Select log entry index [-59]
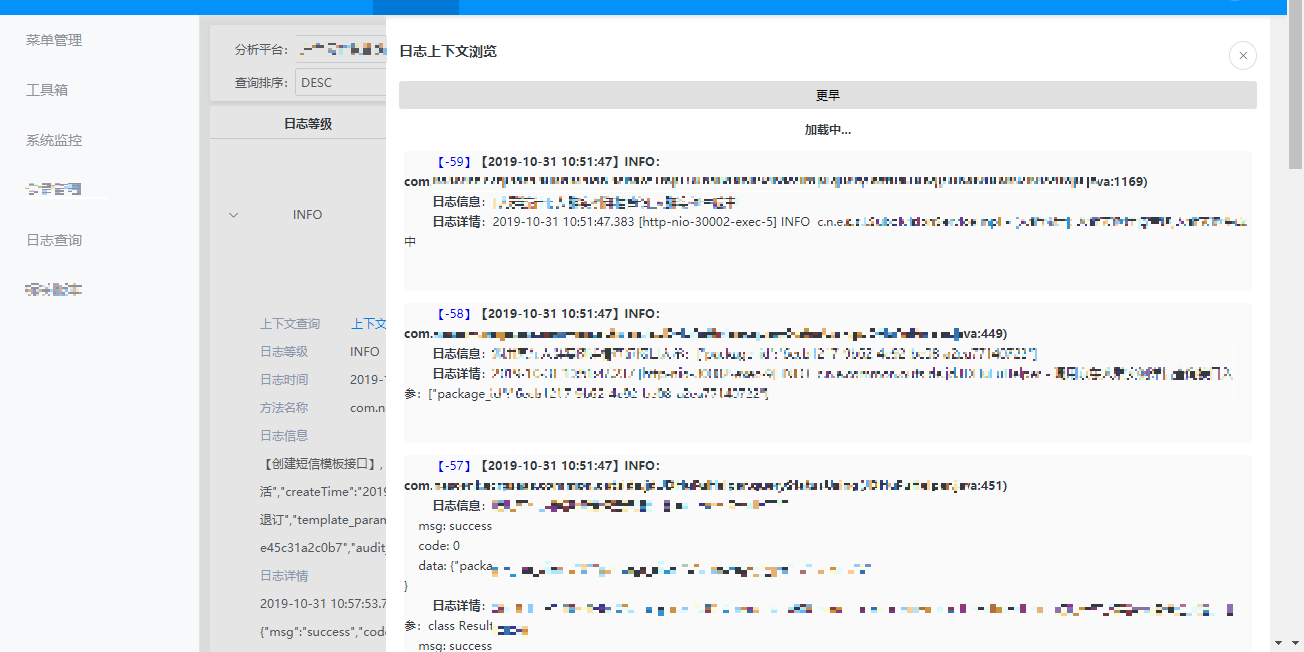 pos(454,162)
